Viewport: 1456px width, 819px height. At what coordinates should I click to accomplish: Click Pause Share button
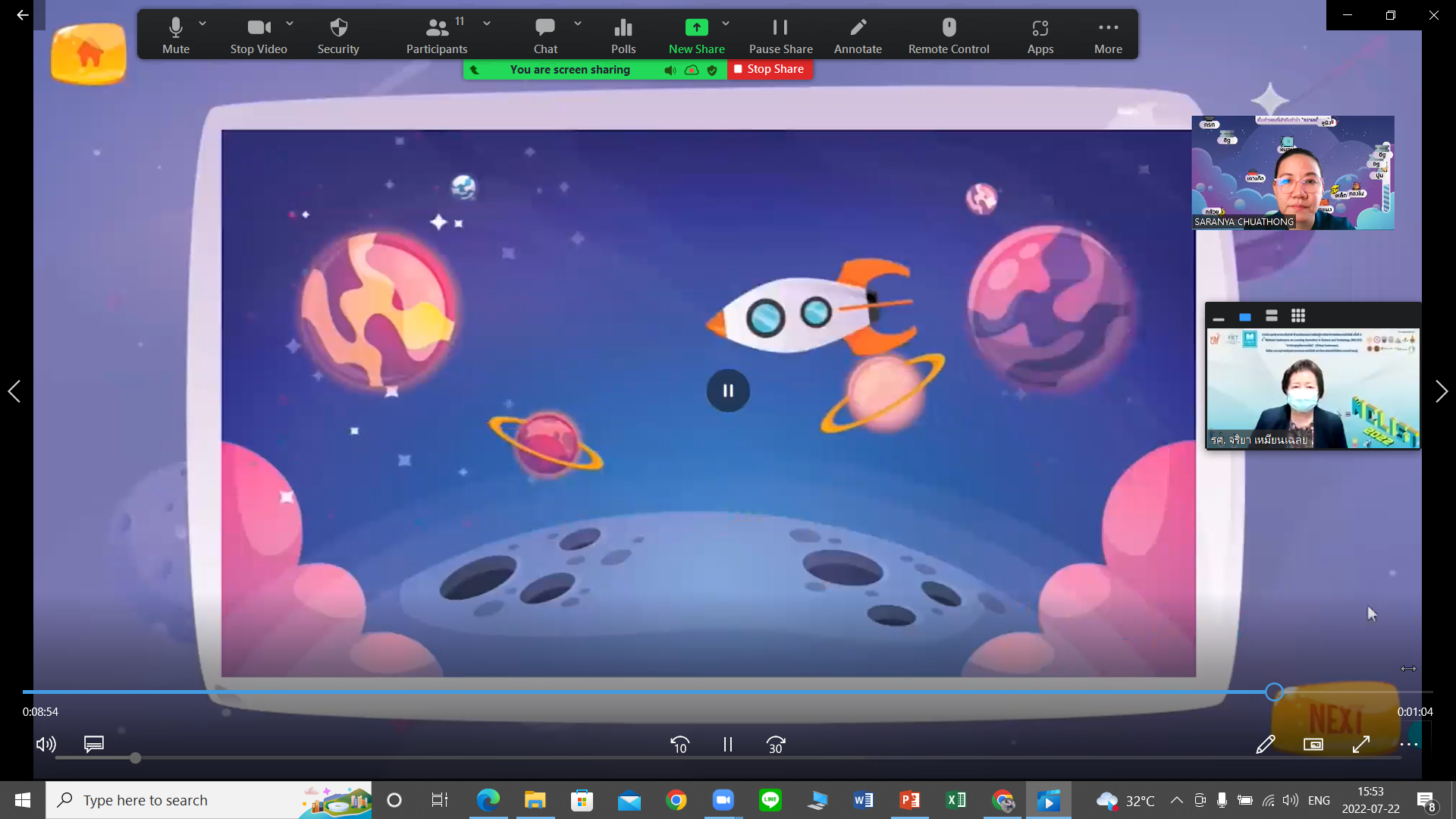click(x=780, y=35)
